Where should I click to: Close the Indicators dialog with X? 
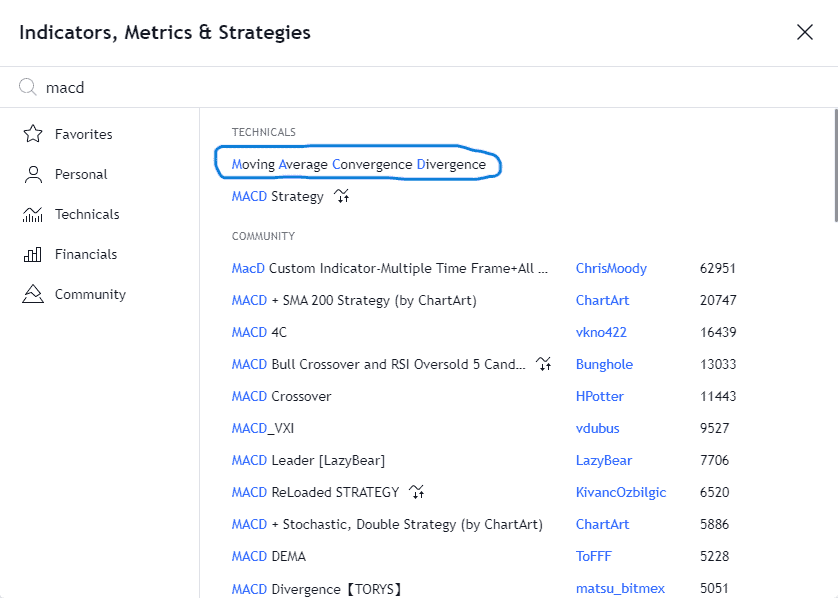click(804, 32)
